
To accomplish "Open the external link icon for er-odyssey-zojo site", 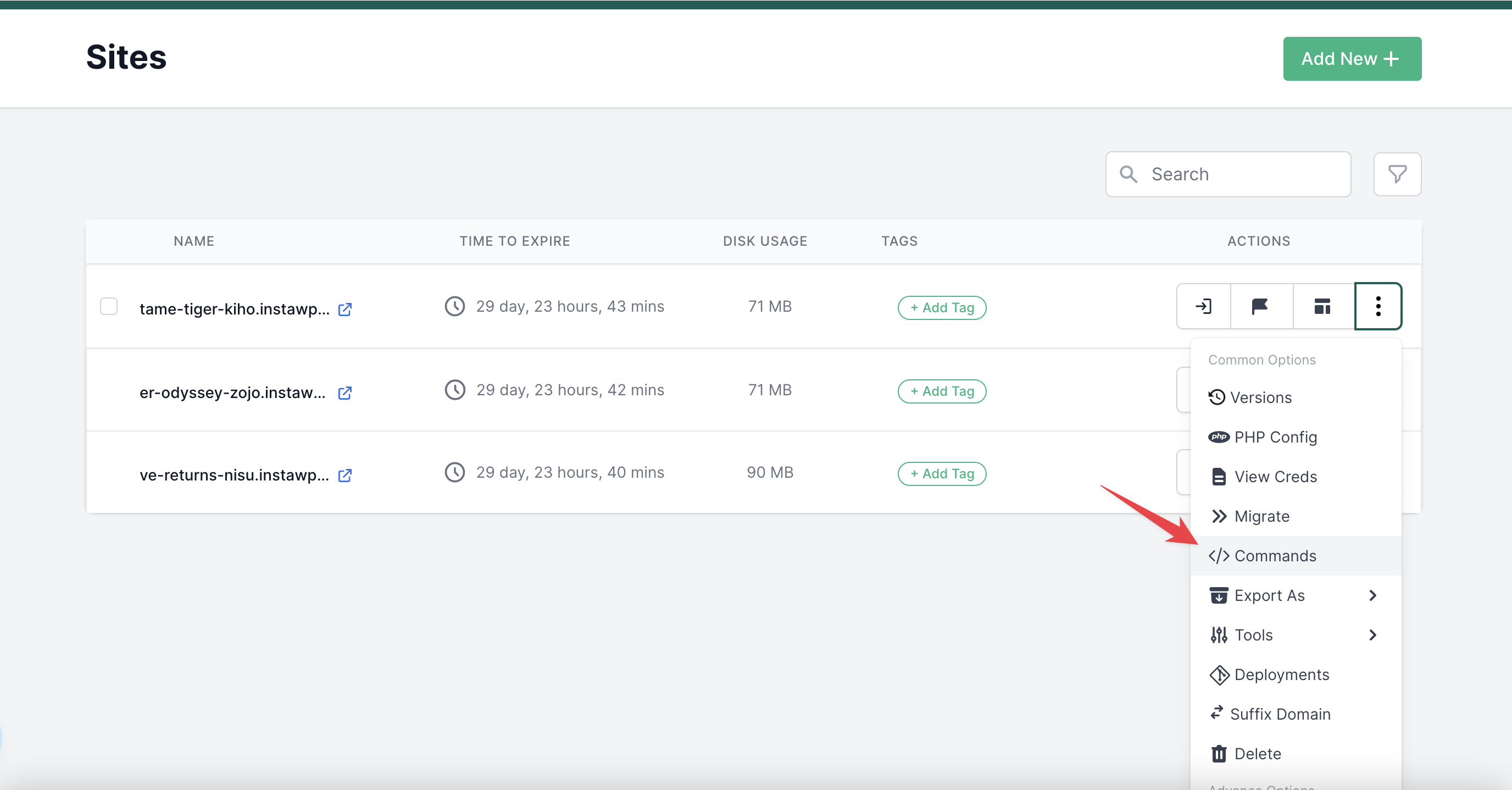I will [x=345, y=393].
